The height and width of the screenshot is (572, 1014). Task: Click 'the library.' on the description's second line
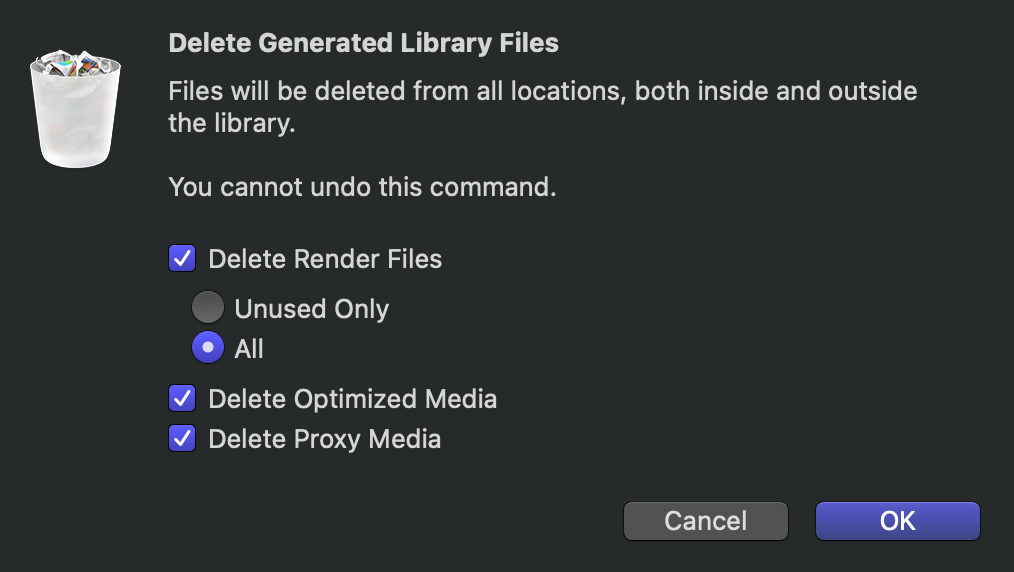[x=232, y=125]
